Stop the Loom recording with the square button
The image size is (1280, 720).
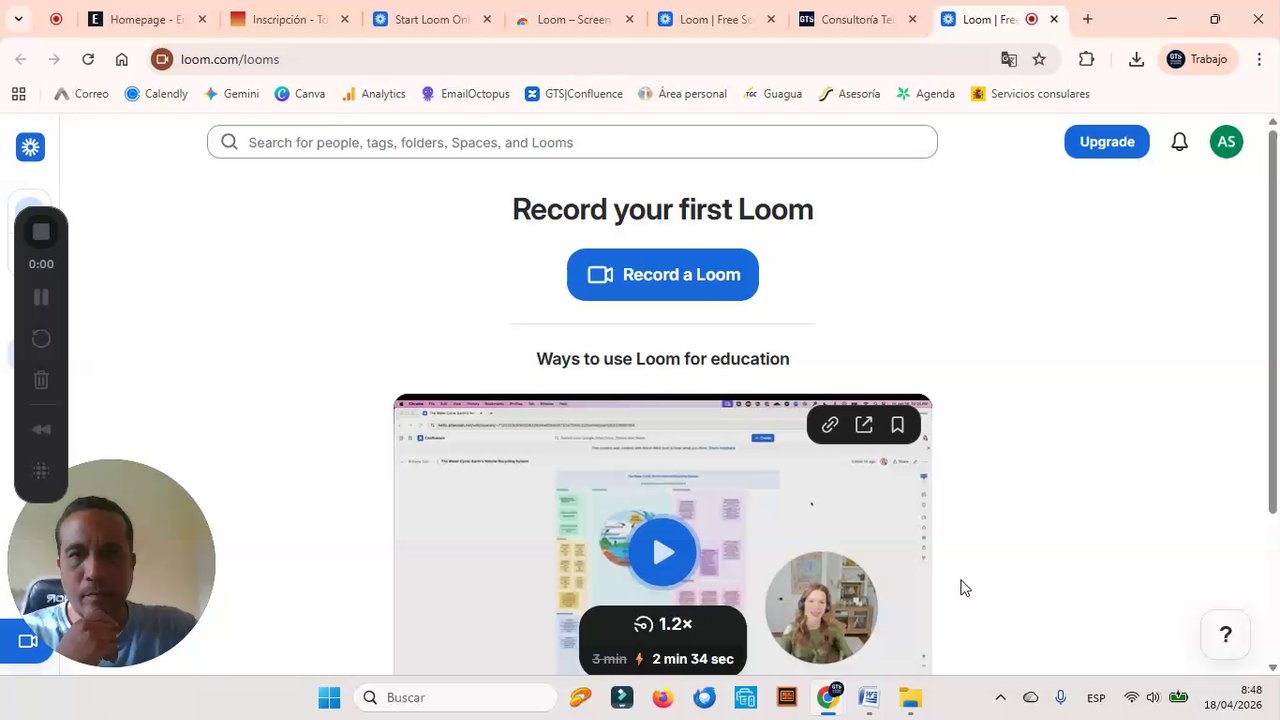[x=41, y=232]
